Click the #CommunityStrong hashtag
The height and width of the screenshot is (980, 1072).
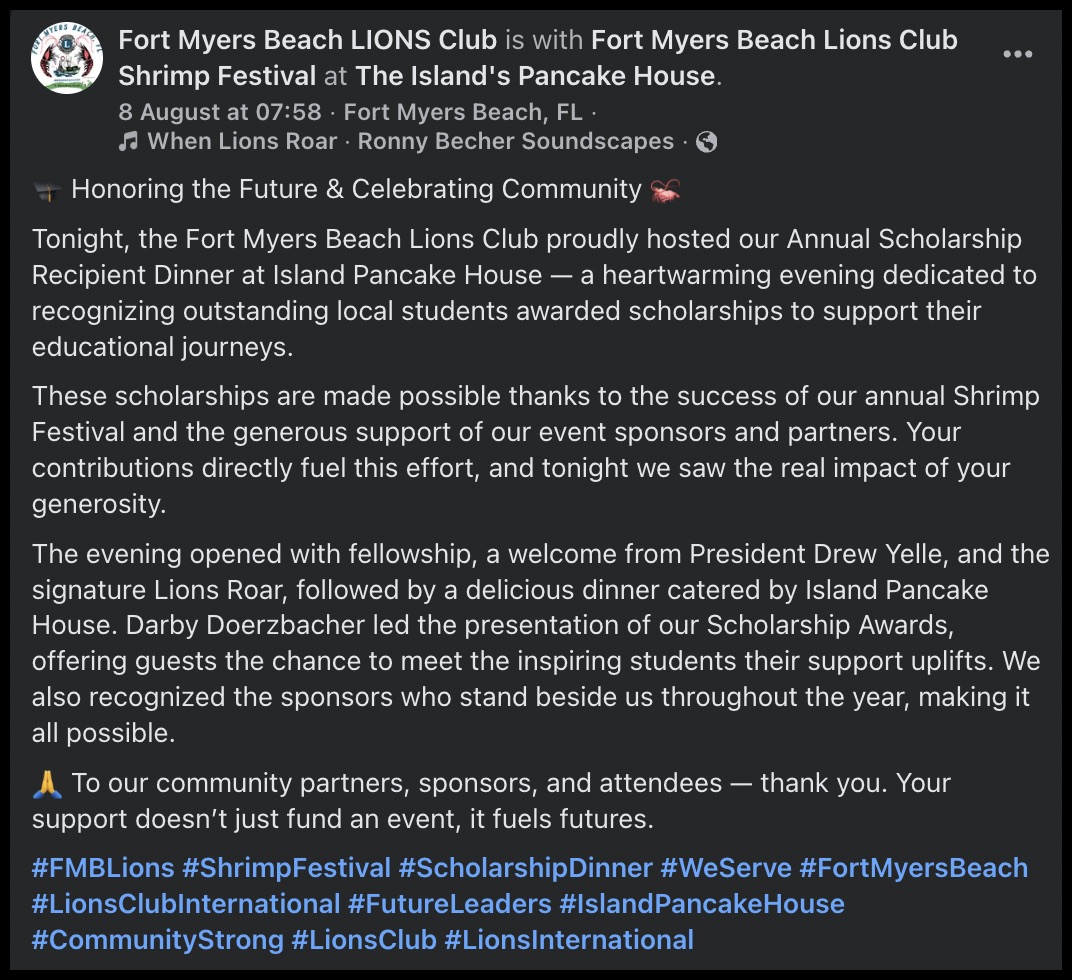(x=158, y=940)
